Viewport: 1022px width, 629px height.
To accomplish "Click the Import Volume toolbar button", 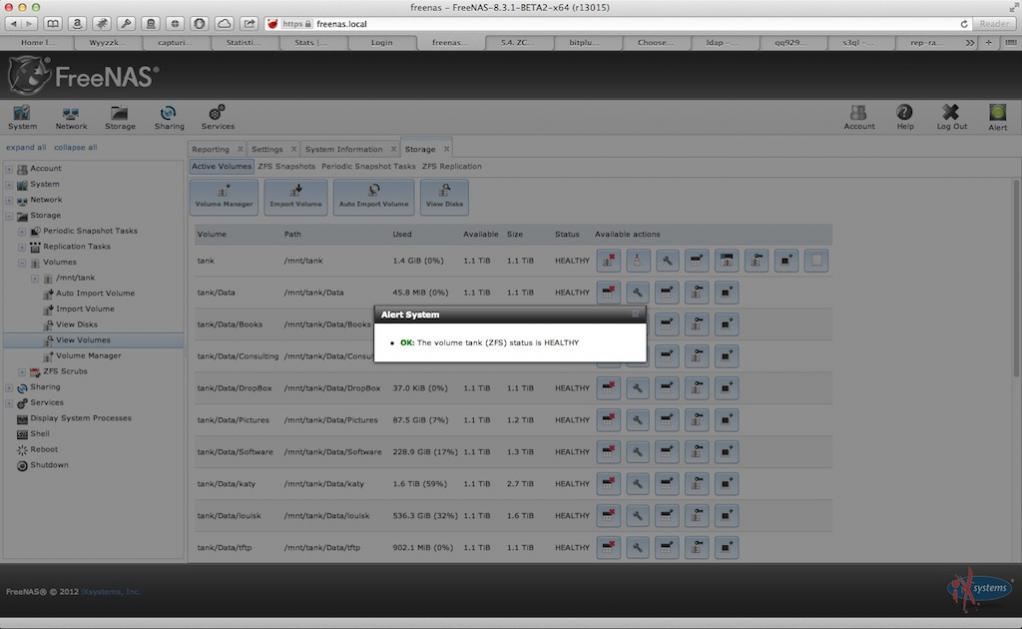I will tap(295, 197).
